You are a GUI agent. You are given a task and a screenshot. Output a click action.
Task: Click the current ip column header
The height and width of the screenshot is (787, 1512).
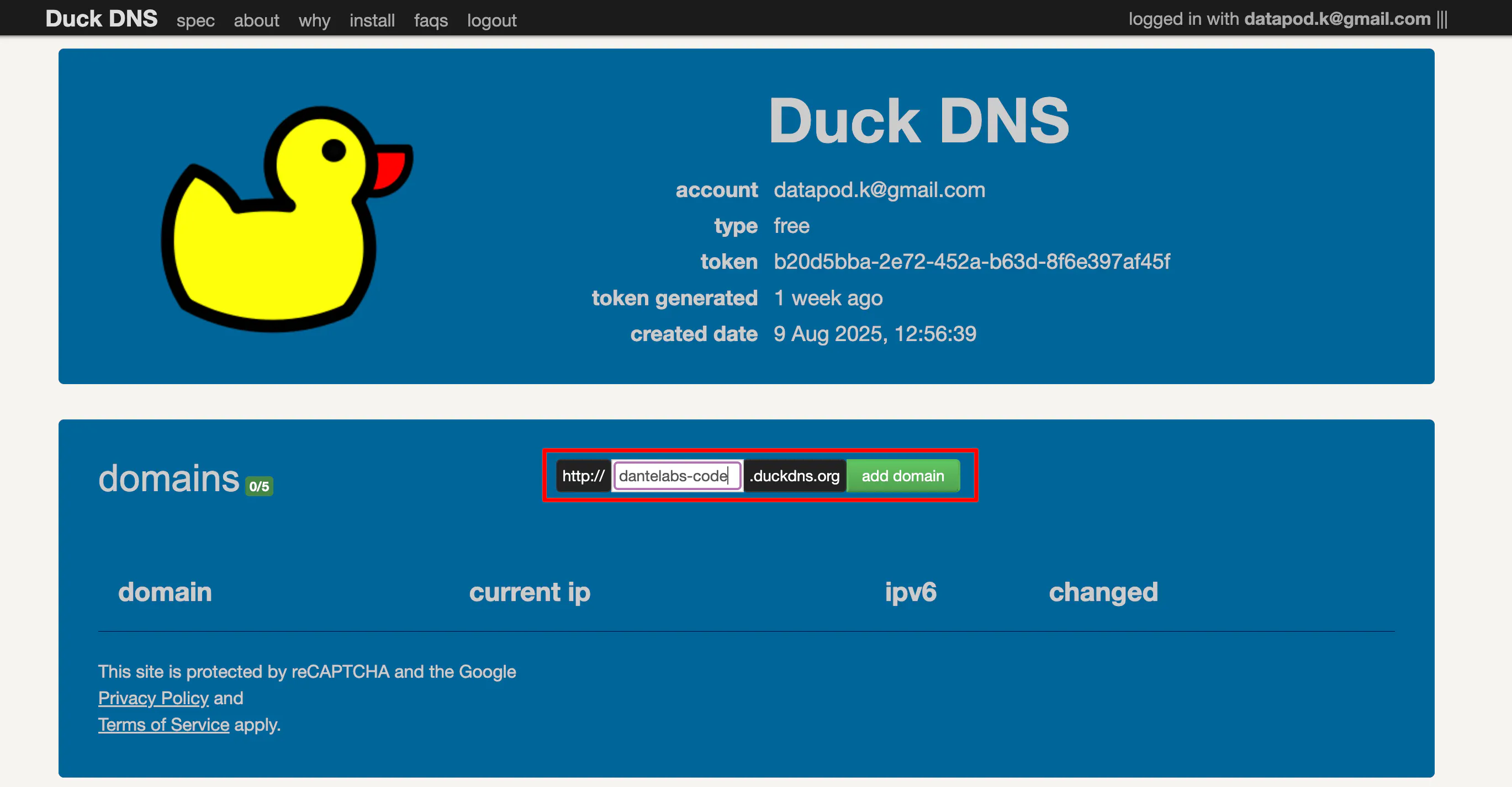(530, 592)
